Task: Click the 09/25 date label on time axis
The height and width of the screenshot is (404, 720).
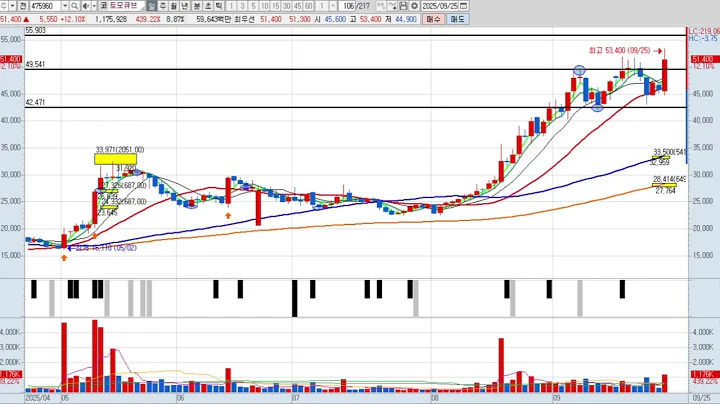Action: tap(703, 398)
